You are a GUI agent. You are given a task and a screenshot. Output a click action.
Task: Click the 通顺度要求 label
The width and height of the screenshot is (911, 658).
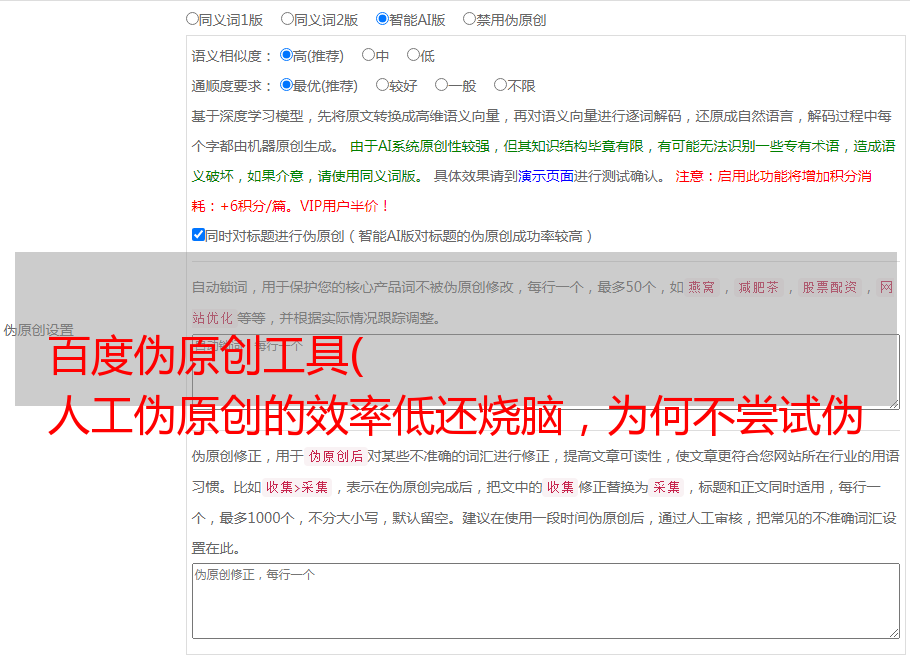(x=232, y=86)
